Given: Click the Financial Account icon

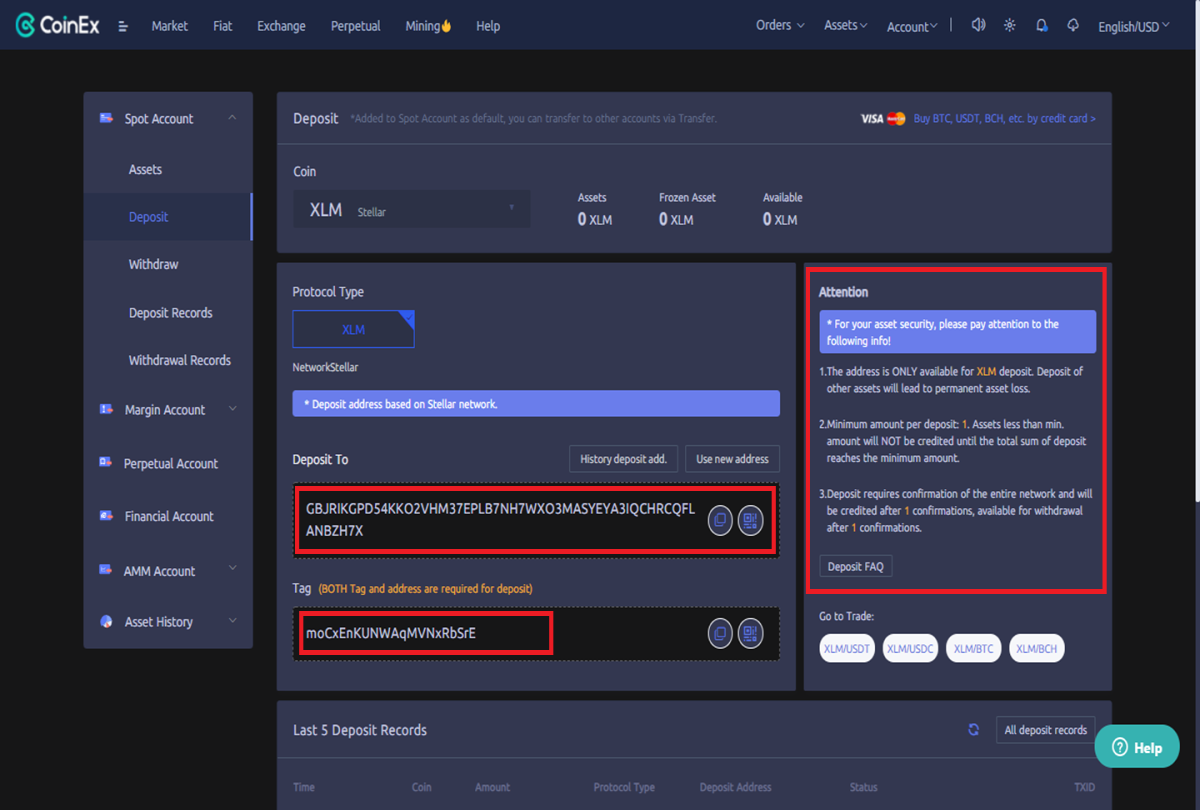Looking at the screenshot, I should tap(106, 515).
